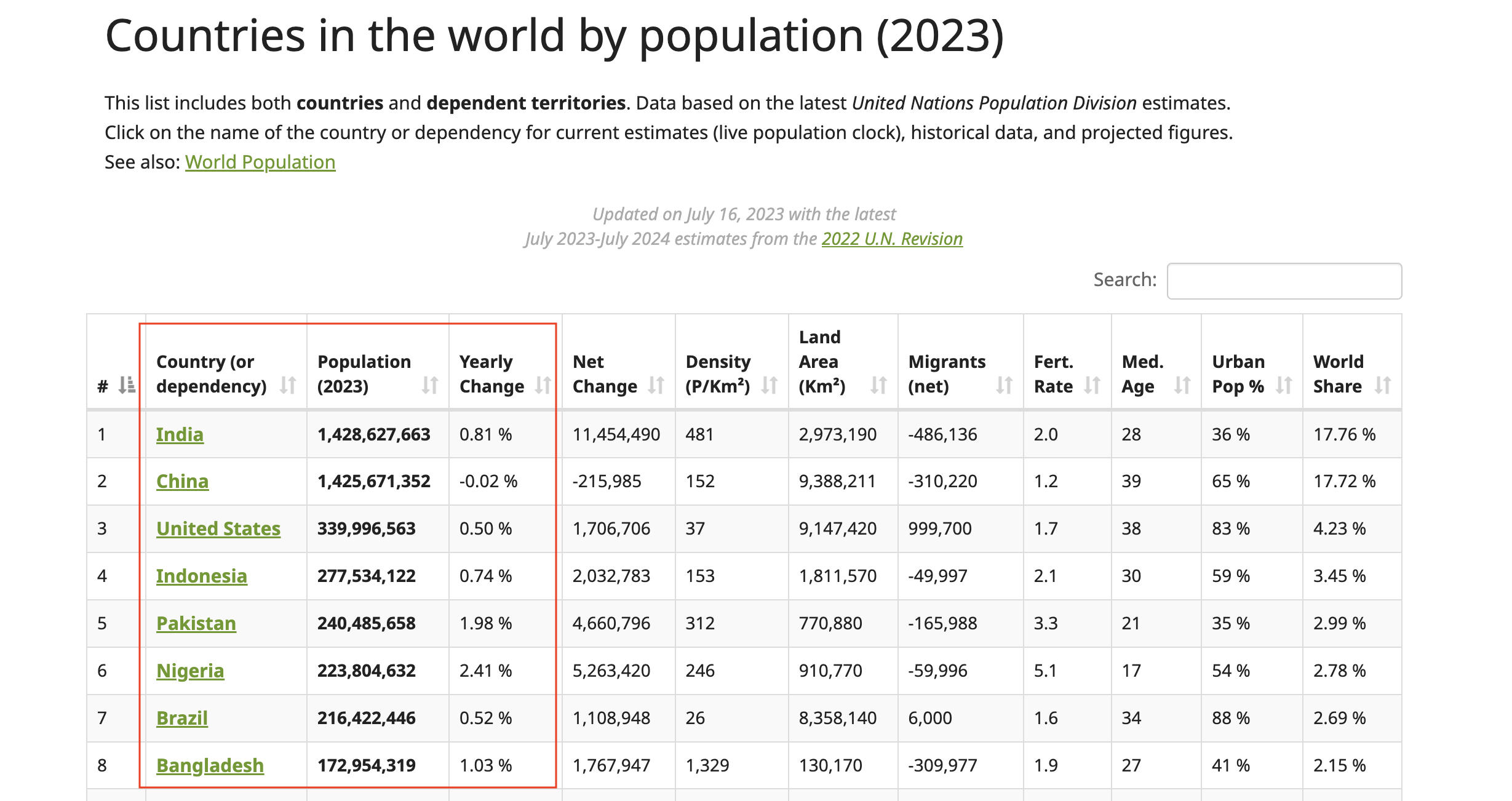
Task: Open the Brazil country page
Action: [x=182, y=718]
